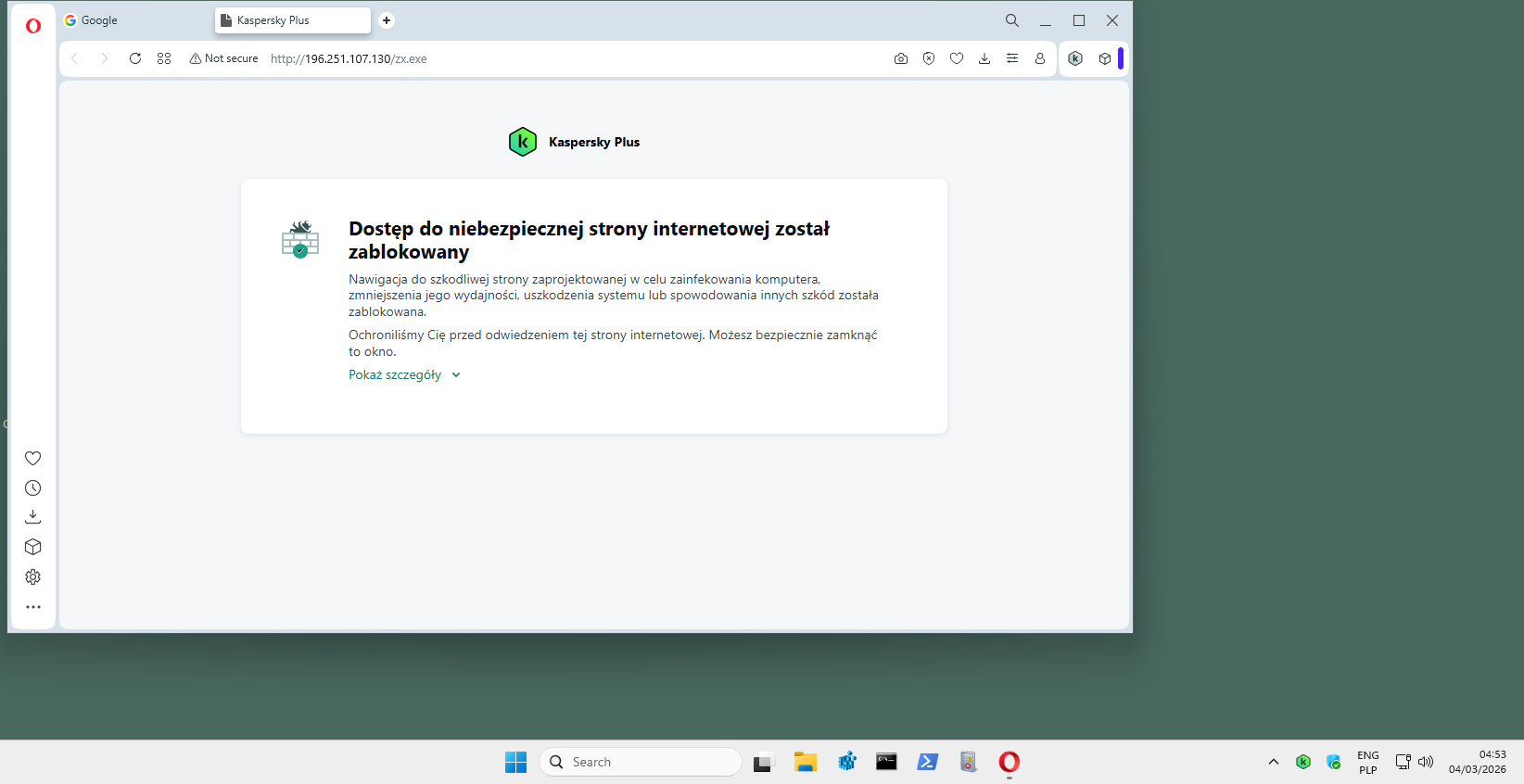Open the extensions cube icon in toolbar
1524x784 pixels.
tap(1104, 58)
